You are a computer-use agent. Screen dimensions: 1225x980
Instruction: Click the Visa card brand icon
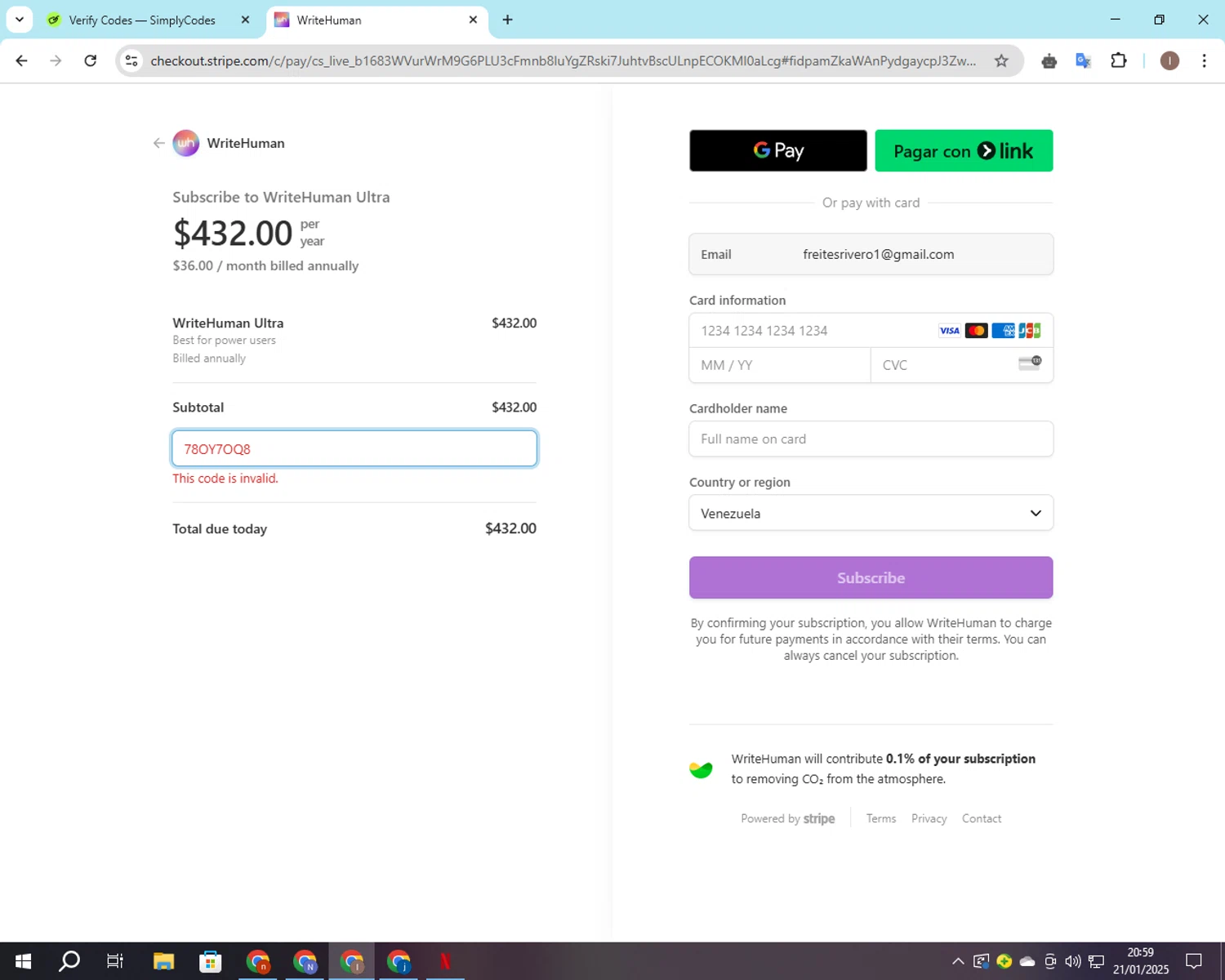pyautogui.click(x=949, y=331)
